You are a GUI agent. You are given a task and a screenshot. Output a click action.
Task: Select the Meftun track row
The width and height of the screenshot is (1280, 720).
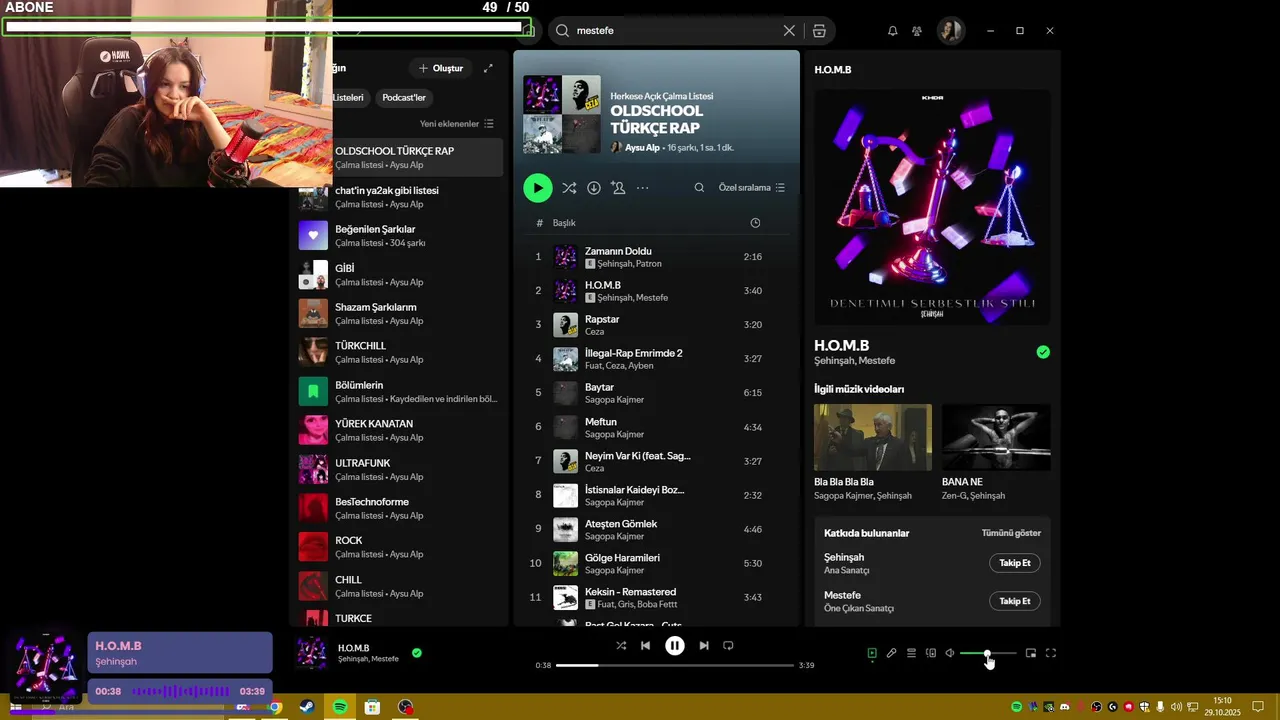click(x=656, y=427)
